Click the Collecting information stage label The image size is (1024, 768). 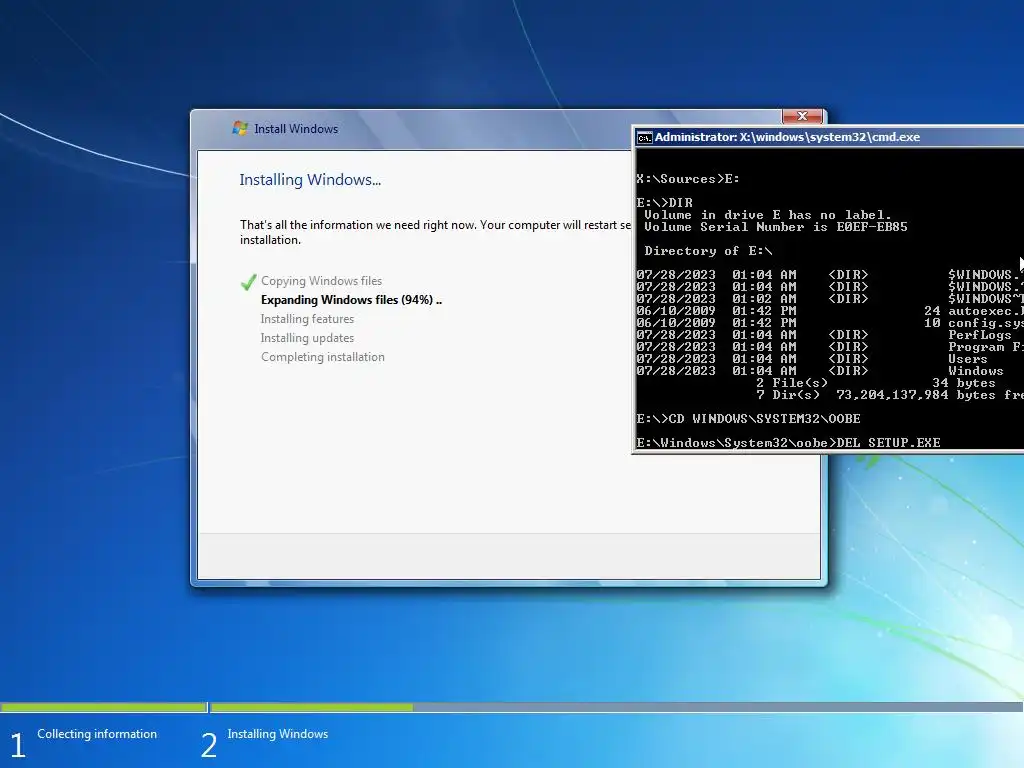(x=97, y=734)
